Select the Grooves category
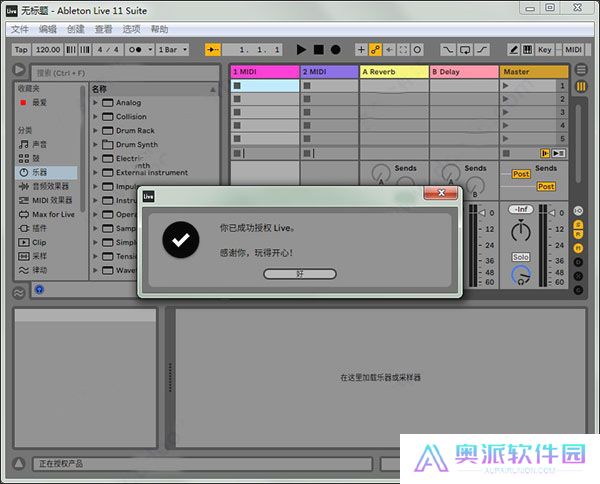Screen dimensions: 600x484 click(x=46, y=270)
